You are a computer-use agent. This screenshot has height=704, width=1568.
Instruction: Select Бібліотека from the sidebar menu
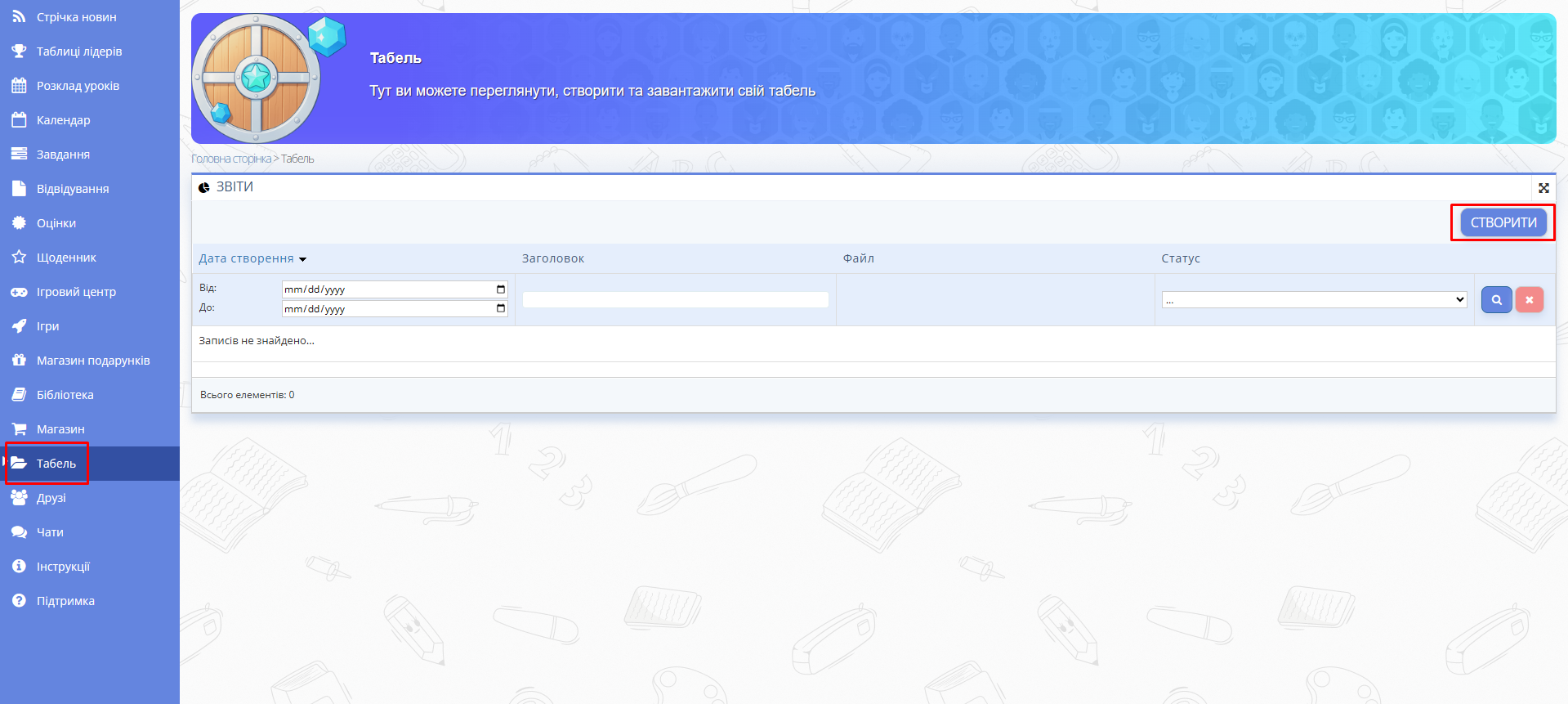point(65,395)
